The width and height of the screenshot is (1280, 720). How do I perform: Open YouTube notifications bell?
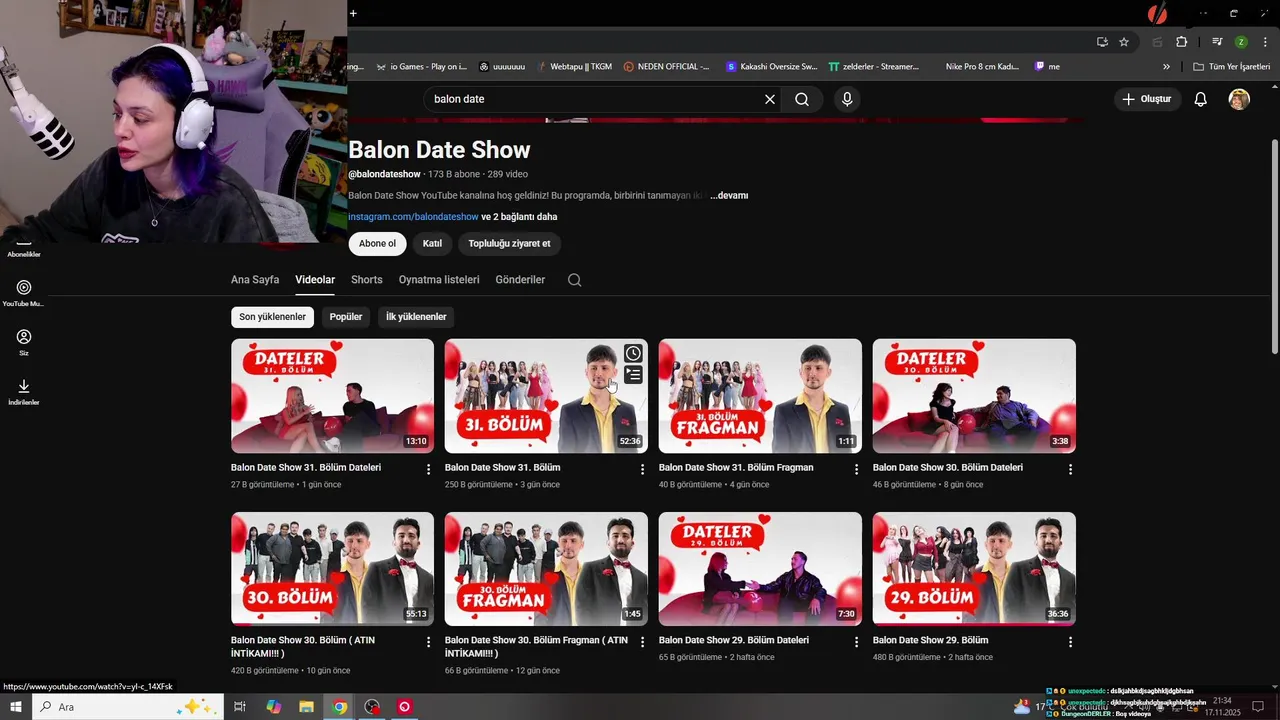pos(1201,99)
